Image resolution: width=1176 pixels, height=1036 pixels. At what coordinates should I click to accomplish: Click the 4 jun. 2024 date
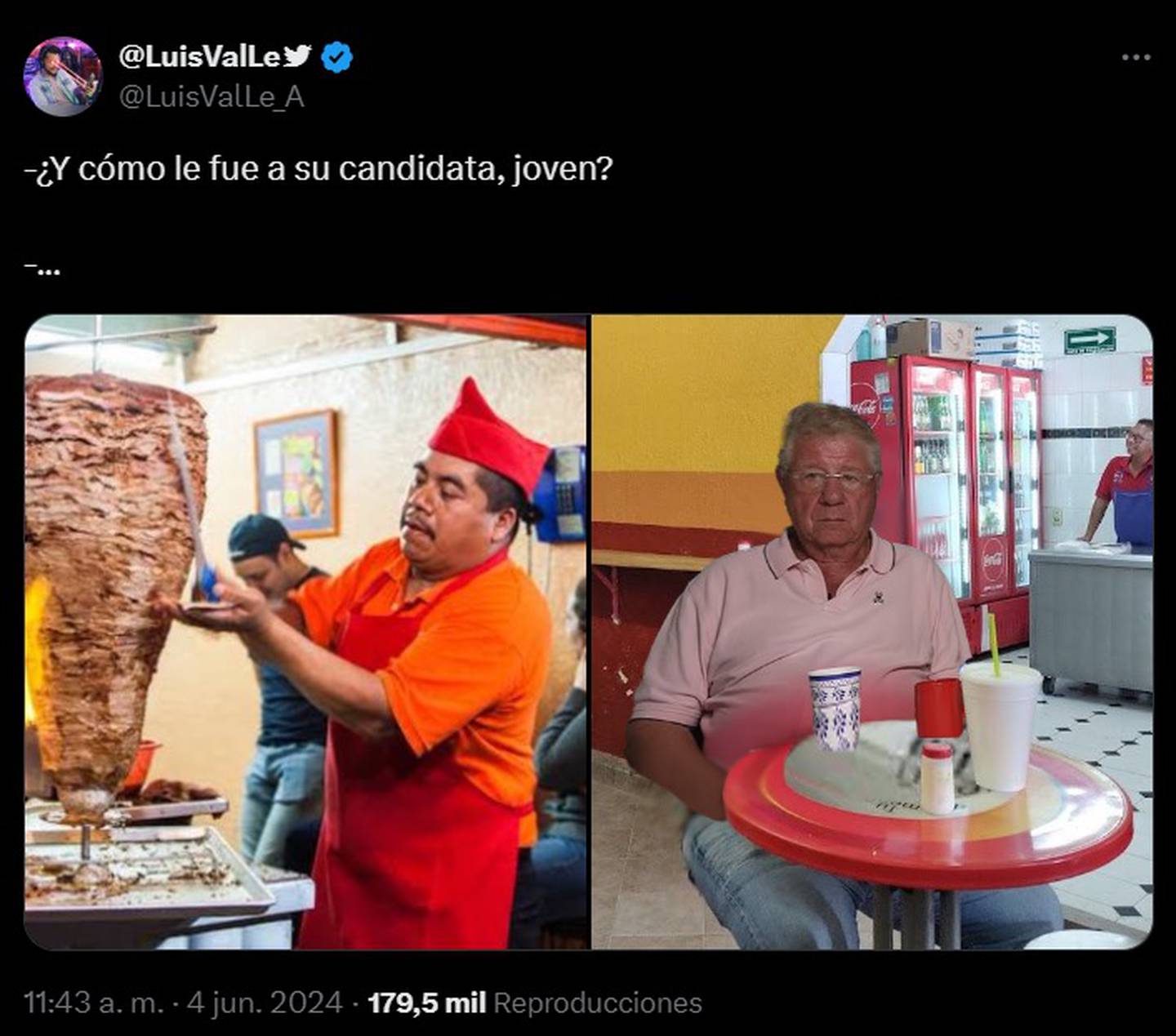coord(265,1003)
